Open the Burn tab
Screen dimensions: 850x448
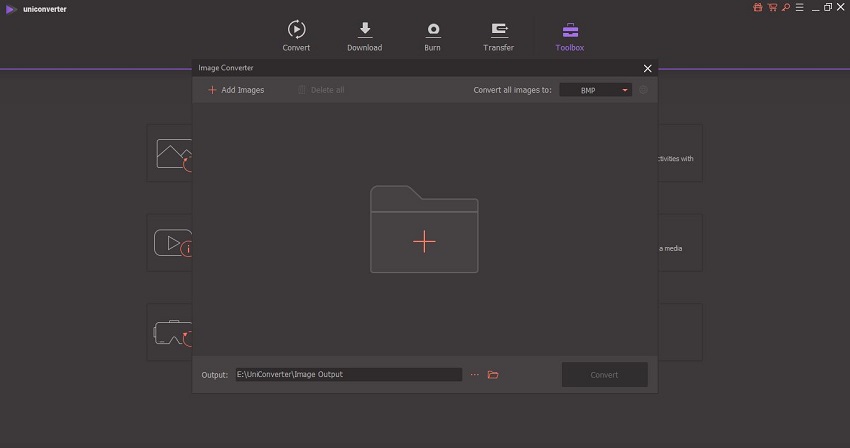(x=433, y=36)
